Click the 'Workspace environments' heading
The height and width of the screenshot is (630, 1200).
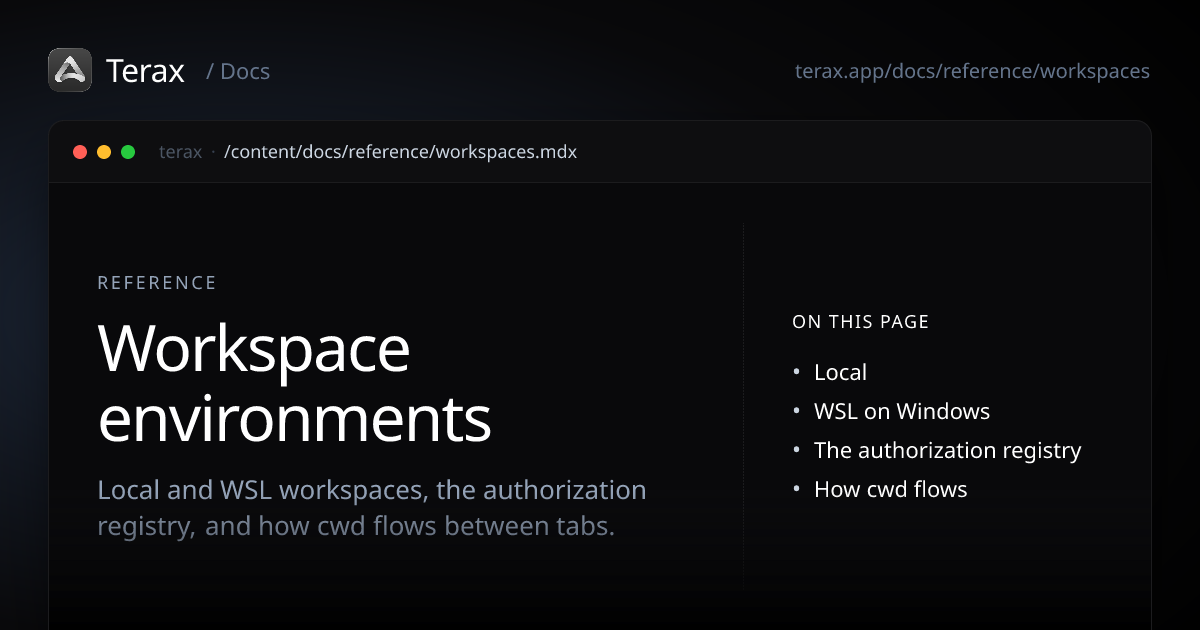[294, 384]
